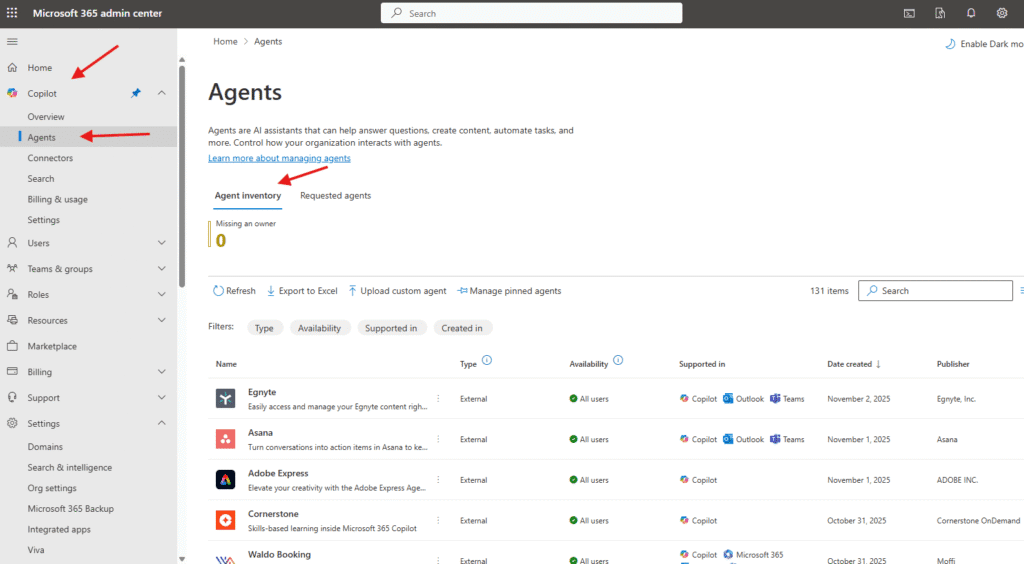Viewport: 1024px width, 564px height.
Task: Unpin Copilot using the pin icon
Action: point(136,93)
